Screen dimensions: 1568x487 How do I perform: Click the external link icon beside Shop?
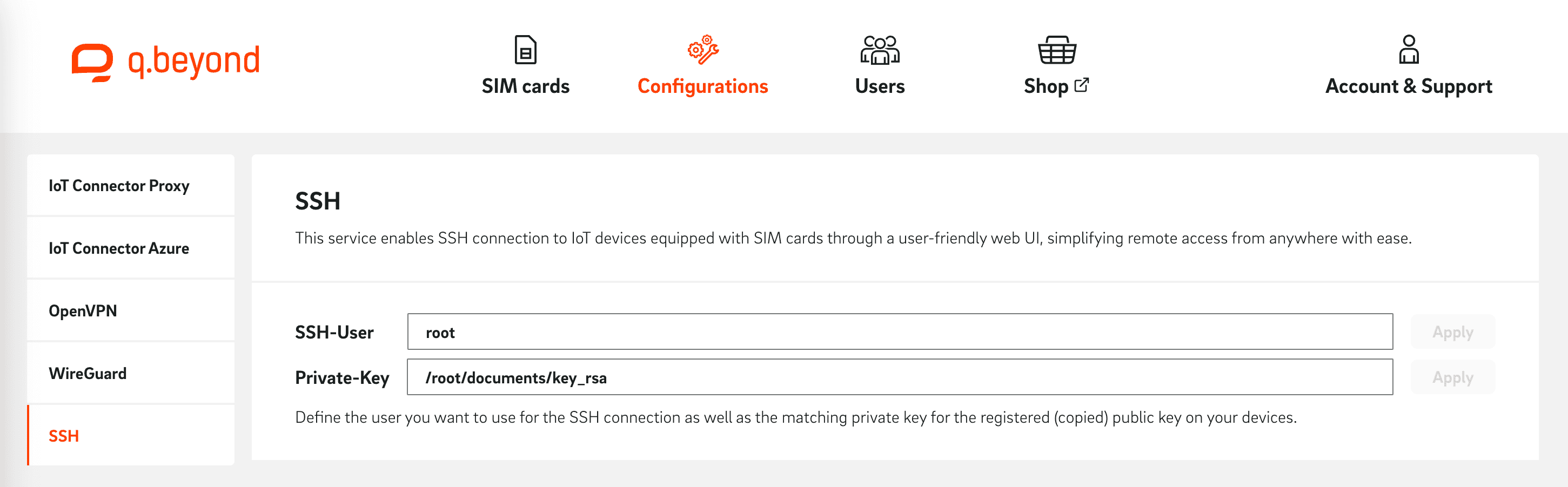tap(1082, 85)
